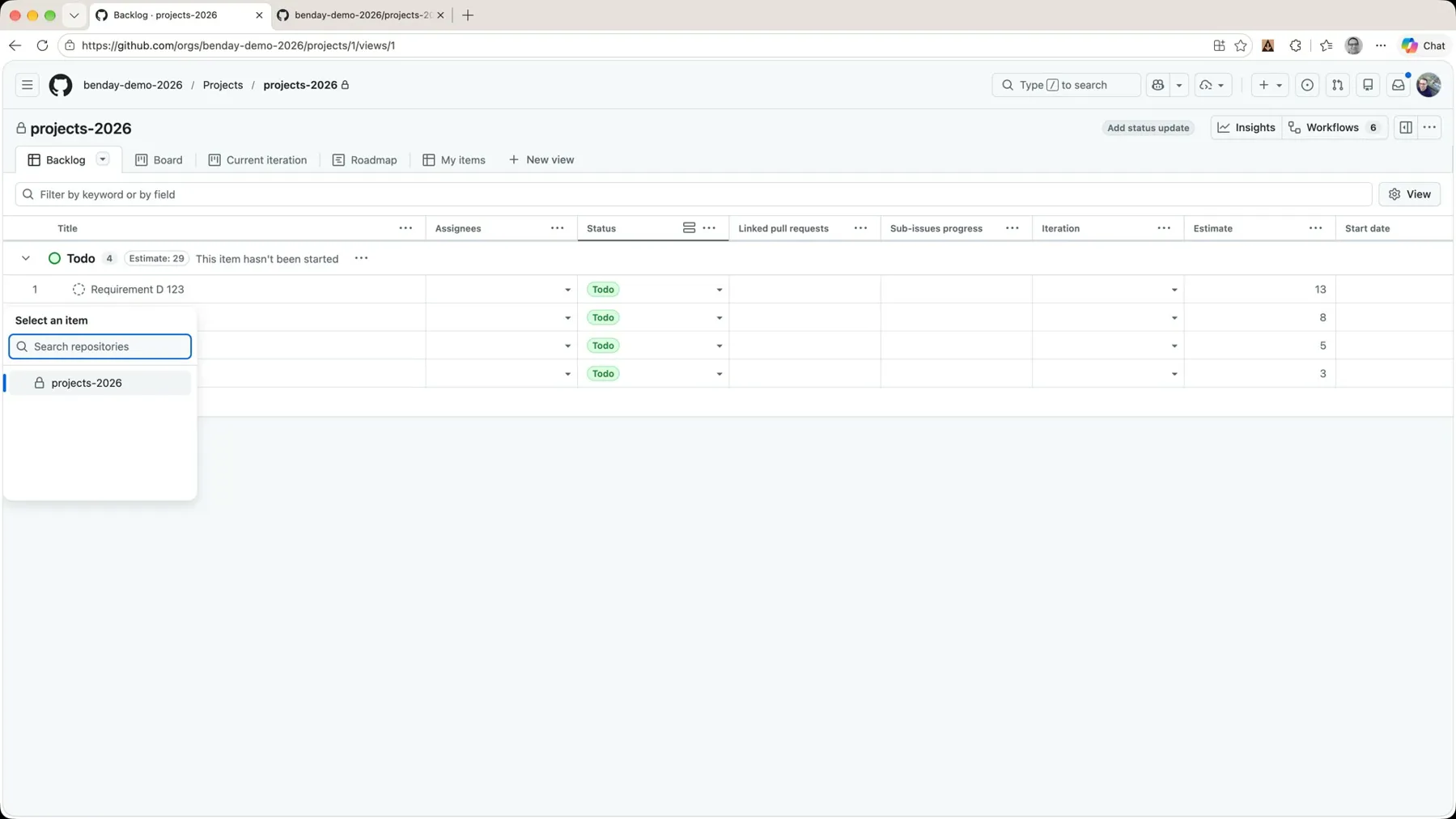
Task: Open Assignees column options menu
Action: coord(558,228)
